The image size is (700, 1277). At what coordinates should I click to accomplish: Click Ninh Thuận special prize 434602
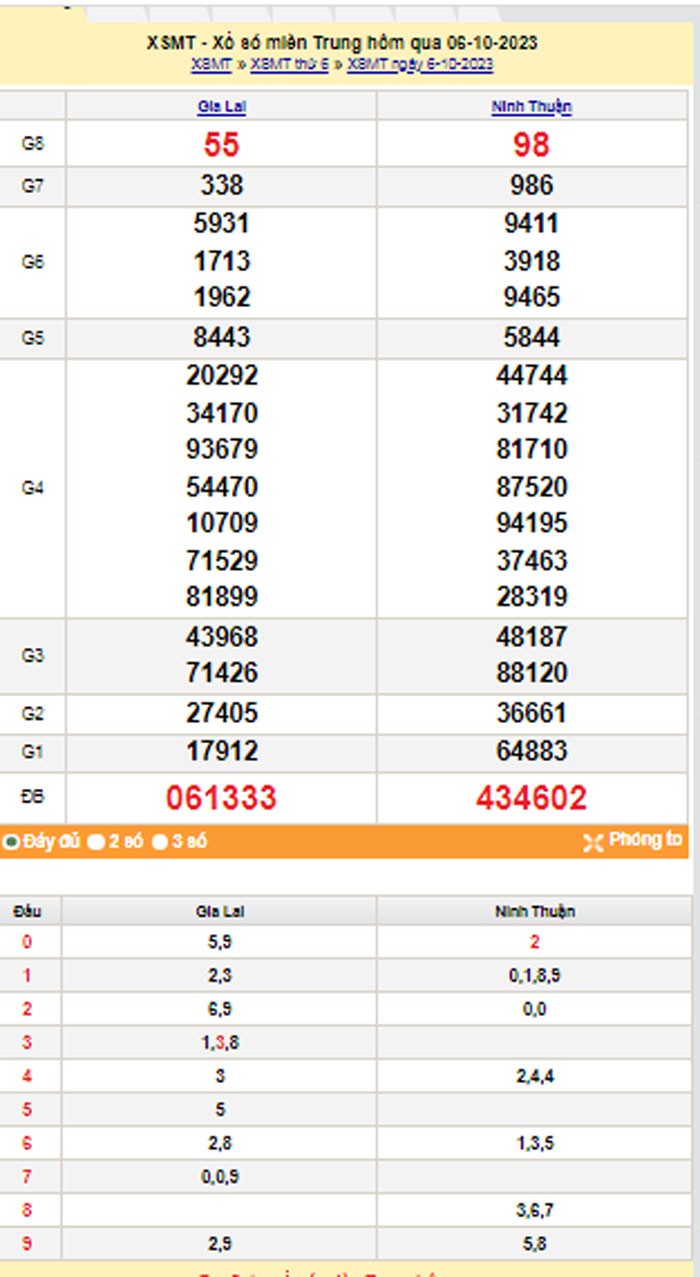531,798
